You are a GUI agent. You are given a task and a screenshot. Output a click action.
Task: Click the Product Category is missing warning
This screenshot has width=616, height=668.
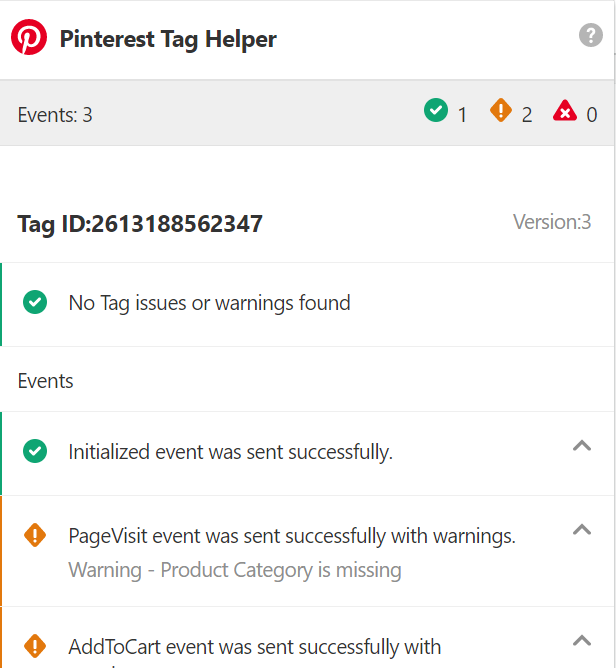[234, 570]
